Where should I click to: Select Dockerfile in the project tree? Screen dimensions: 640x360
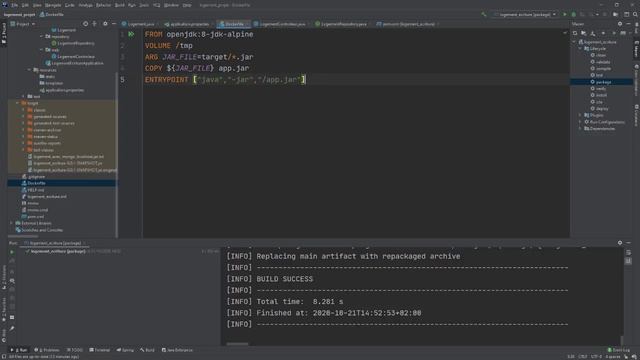(x=36, y=183)
